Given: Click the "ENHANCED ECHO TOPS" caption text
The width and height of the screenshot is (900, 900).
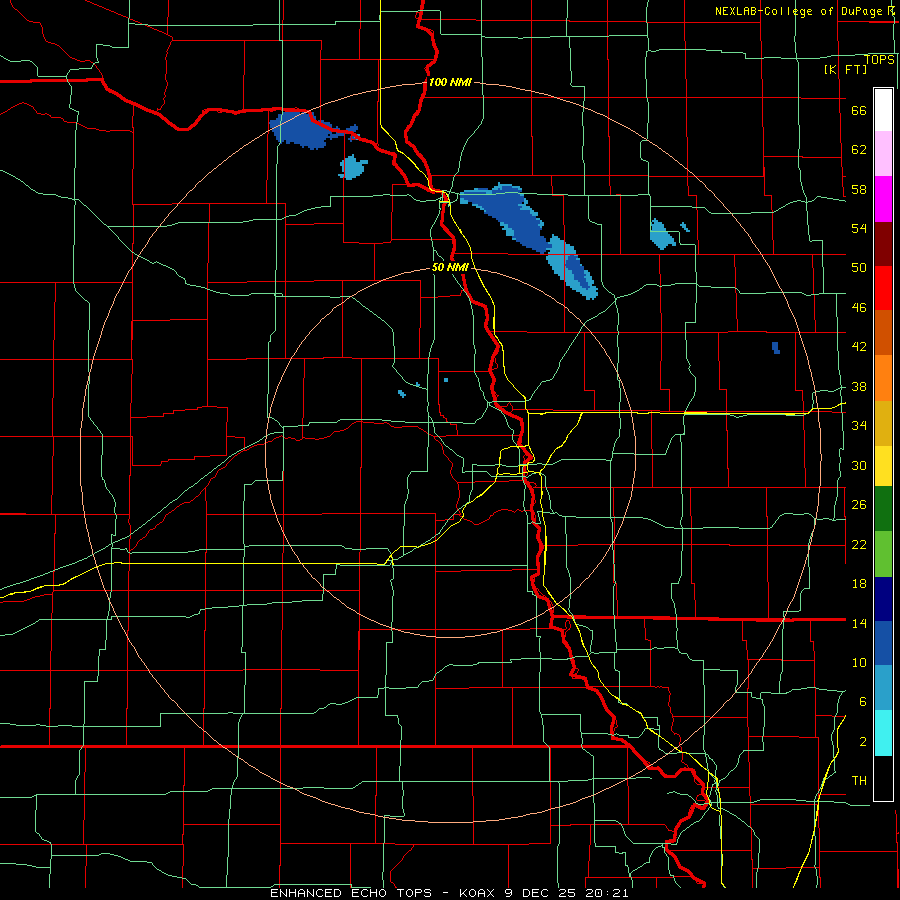Looking at the screenshot, I should (351, 893).
